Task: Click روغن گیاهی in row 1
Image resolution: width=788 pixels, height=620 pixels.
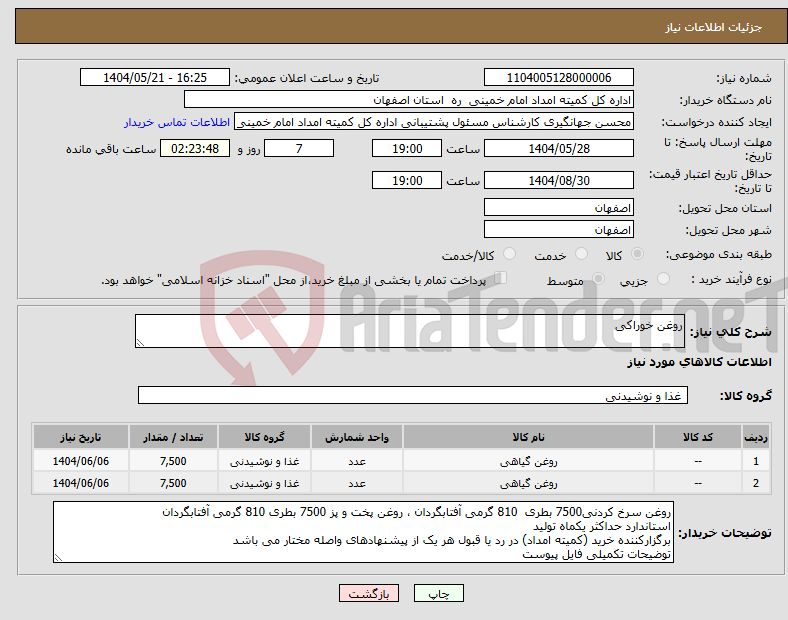Action: [528, 461]
